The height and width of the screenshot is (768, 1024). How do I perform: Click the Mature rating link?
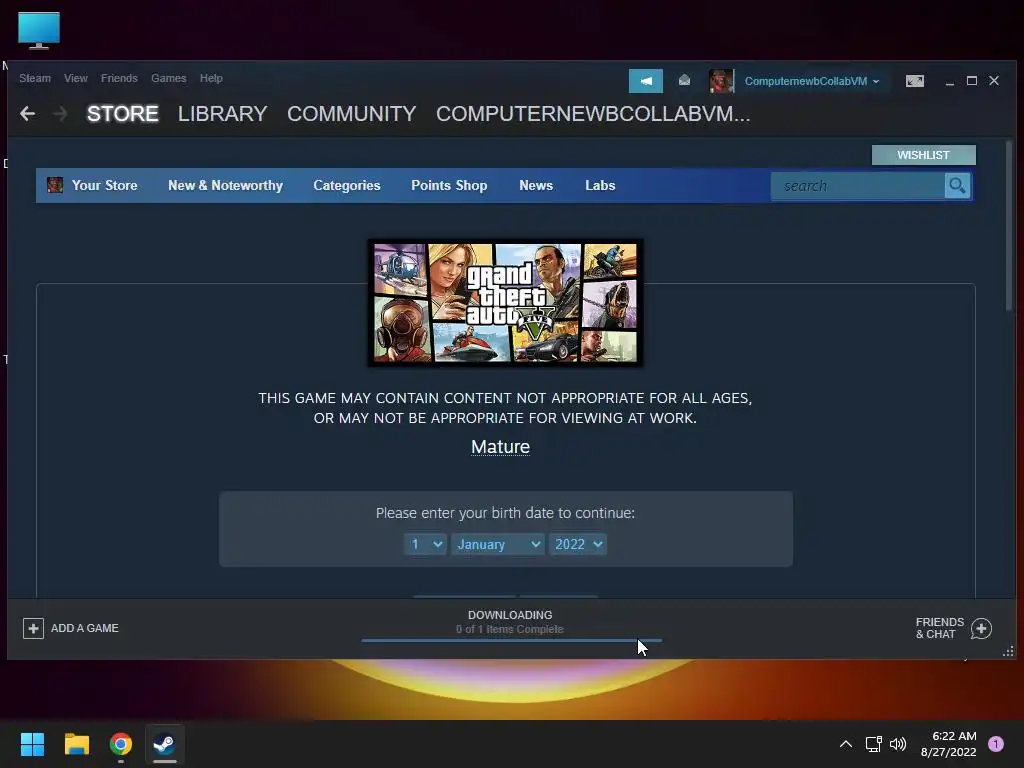[x=500, y=447]
